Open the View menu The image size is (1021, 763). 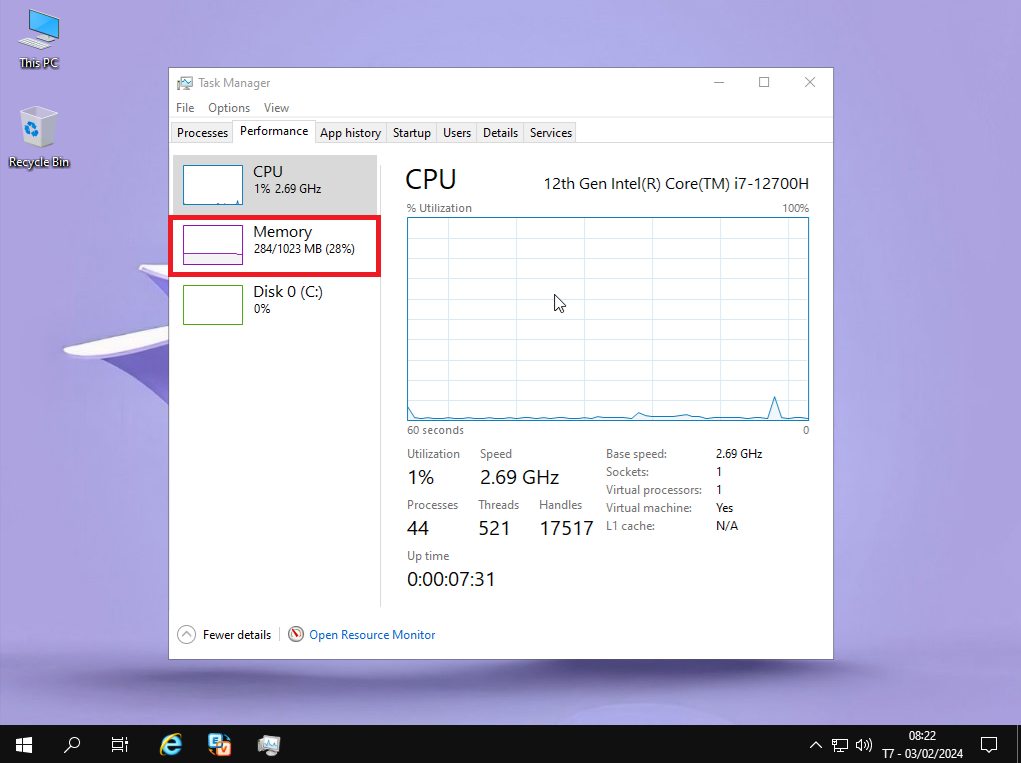(276, 108)
